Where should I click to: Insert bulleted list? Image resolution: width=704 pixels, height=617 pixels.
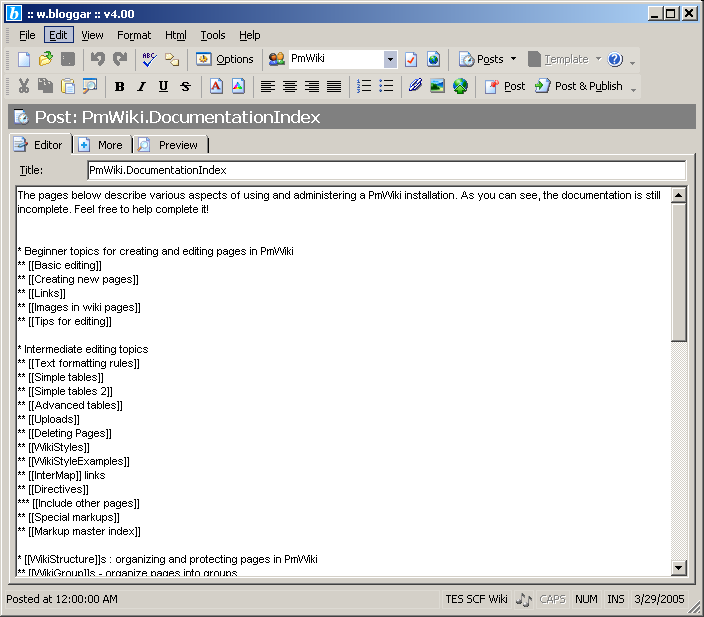click(x=386, y=86)
